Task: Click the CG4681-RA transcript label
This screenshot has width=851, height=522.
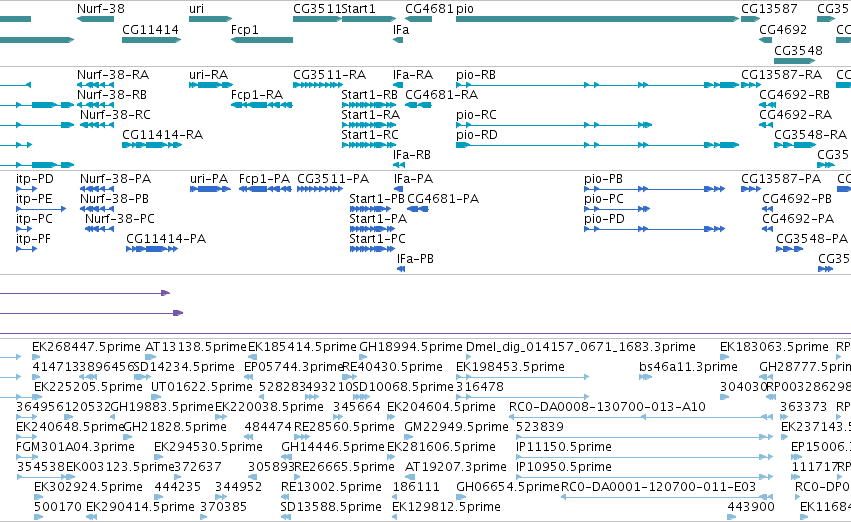Action: pyautogui.click(x=441, y=94)
